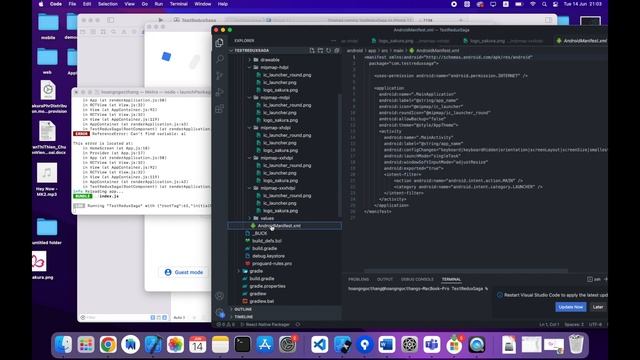The image size is (640, 360).
Task: Click Later on the update notification
Action: (x=598, y=307)
